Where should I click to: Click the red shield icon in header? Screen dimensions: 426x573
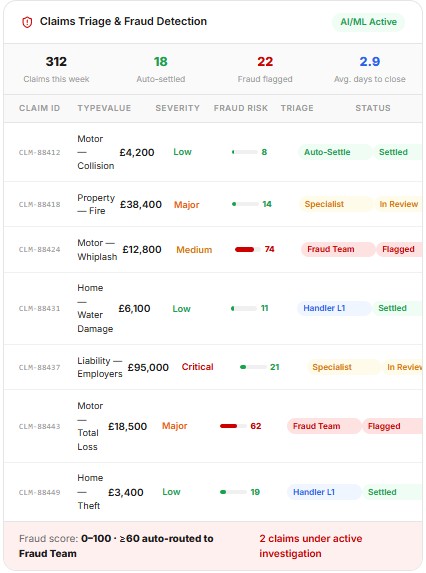(27, 22)
